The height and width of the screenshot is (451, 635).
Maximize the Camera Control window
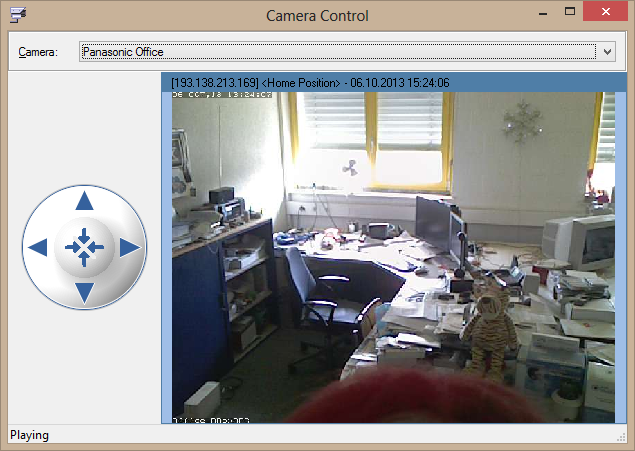point(570,12)
